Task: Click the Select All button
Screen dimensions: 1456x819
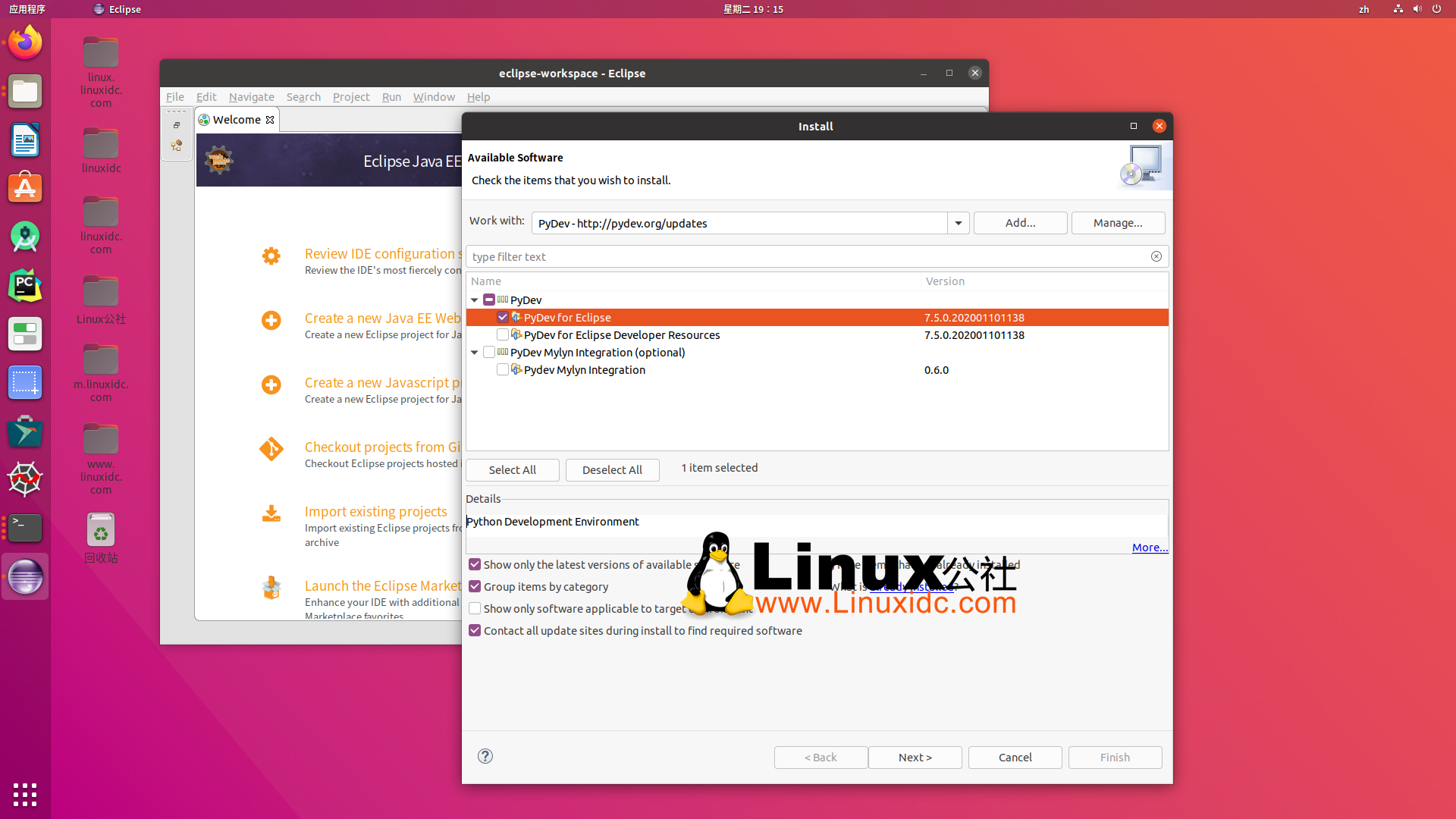Action: pyautogui.click(x=513, y=469)
